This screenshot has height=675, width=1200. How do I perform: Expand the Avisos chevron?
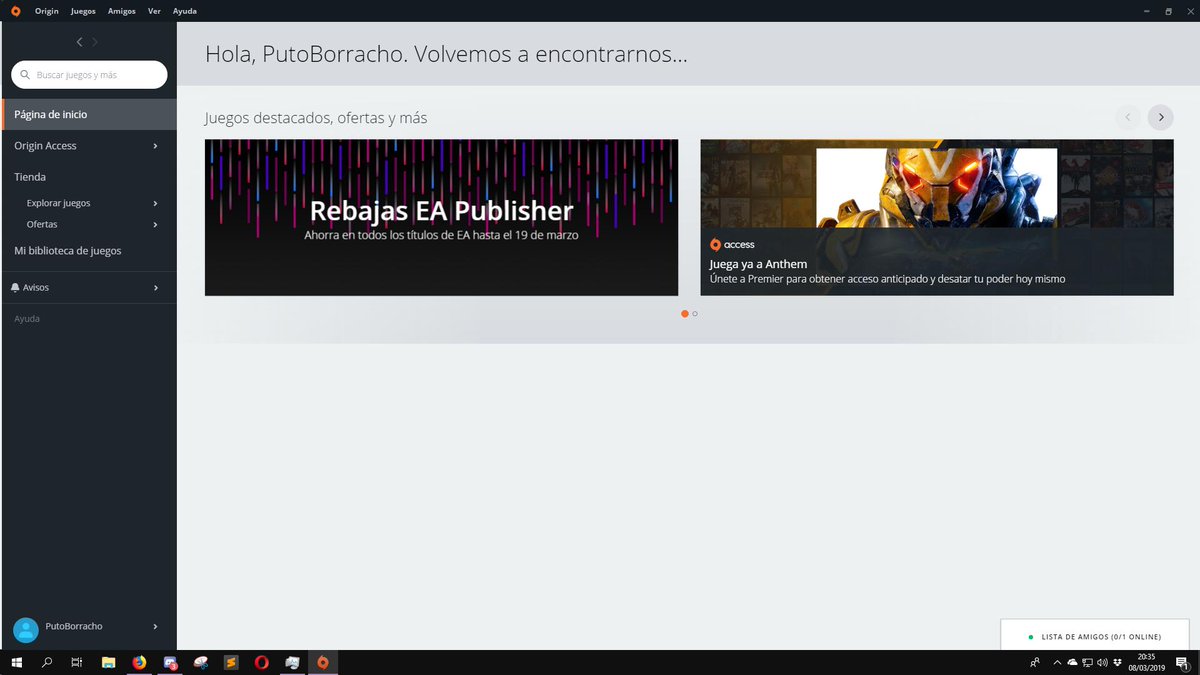[156, 288]
